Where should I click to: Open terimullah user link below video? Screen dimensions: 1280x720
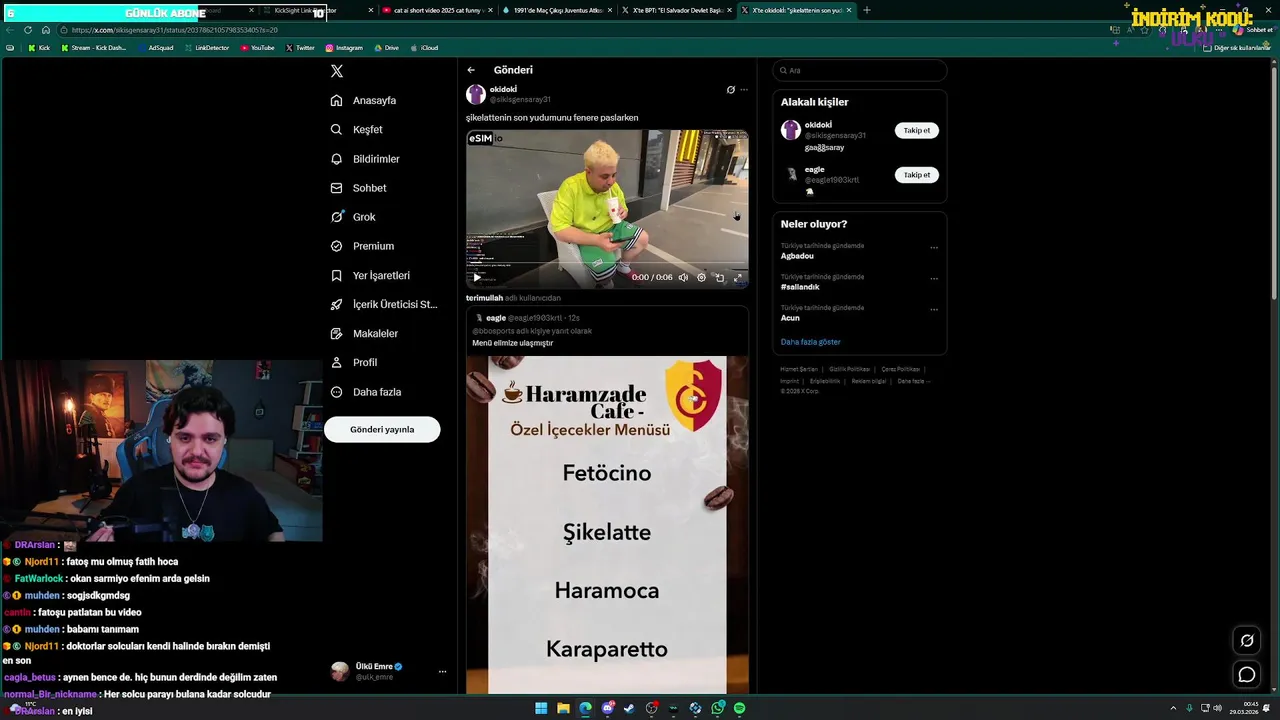click(x=484, y=298)
